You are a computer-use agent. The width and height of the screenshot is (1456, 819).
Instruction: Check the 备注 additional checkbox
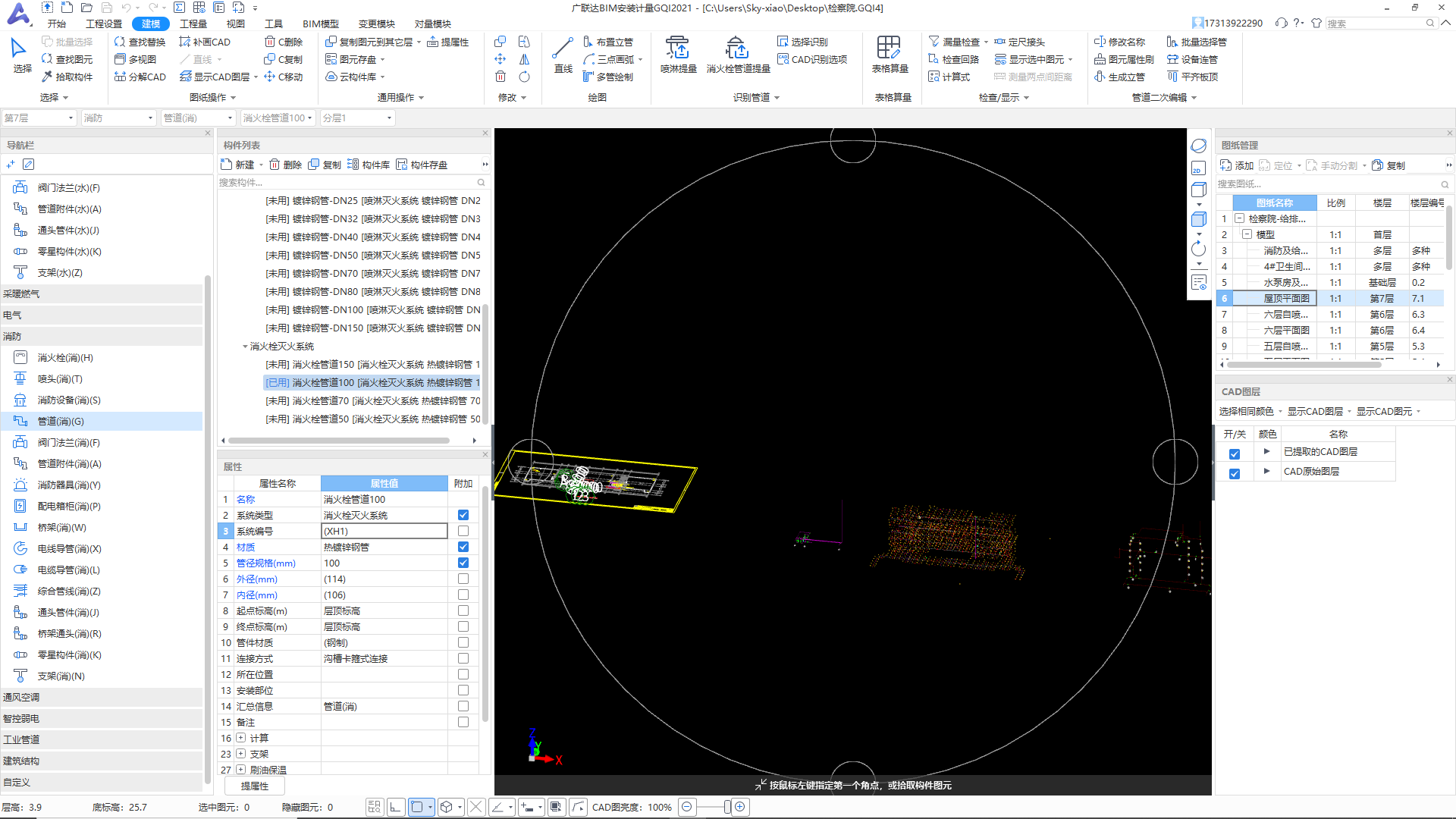pos(463,722)
